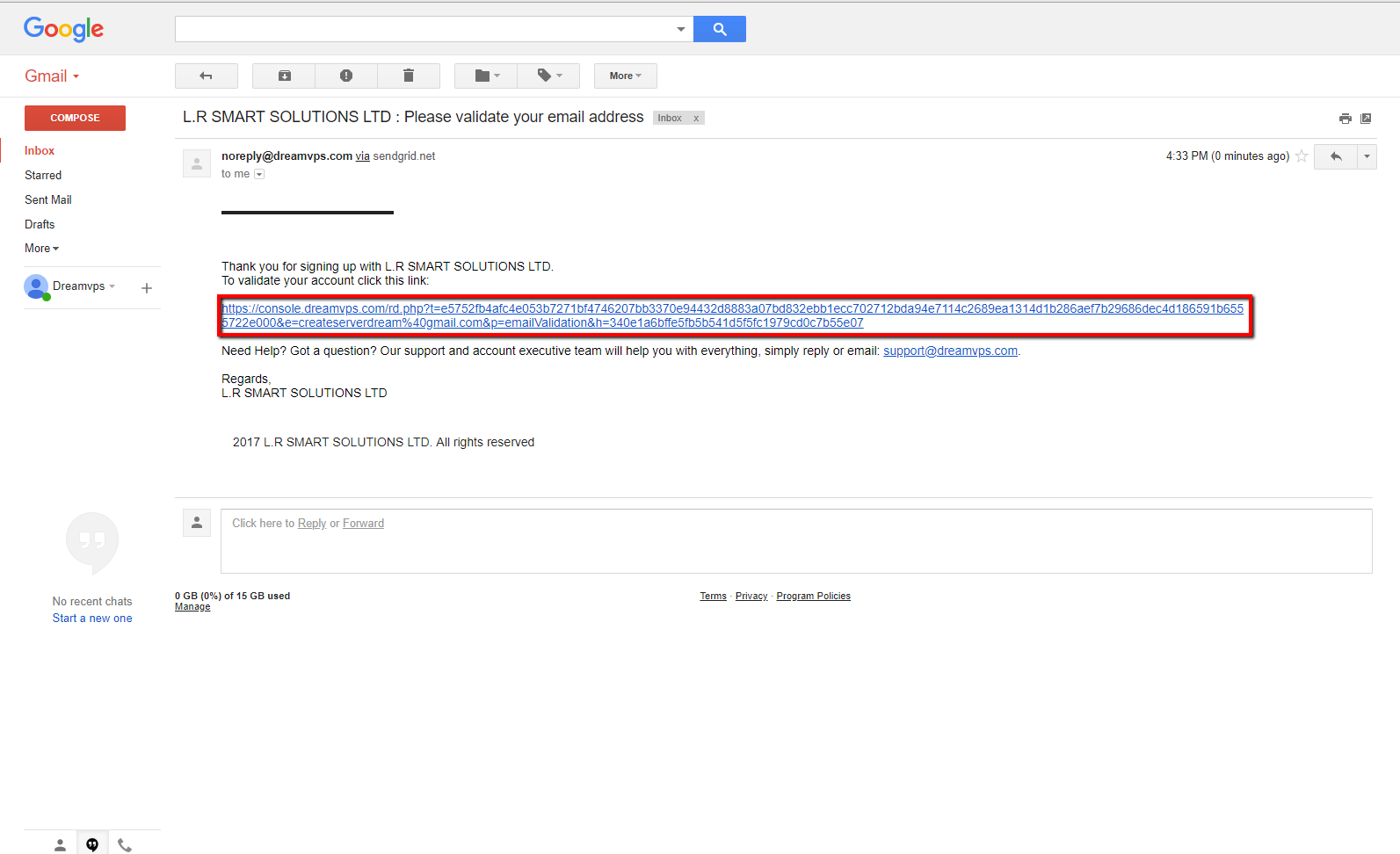
Task: Remove the Inbox label with x
Action: [696, 118]
